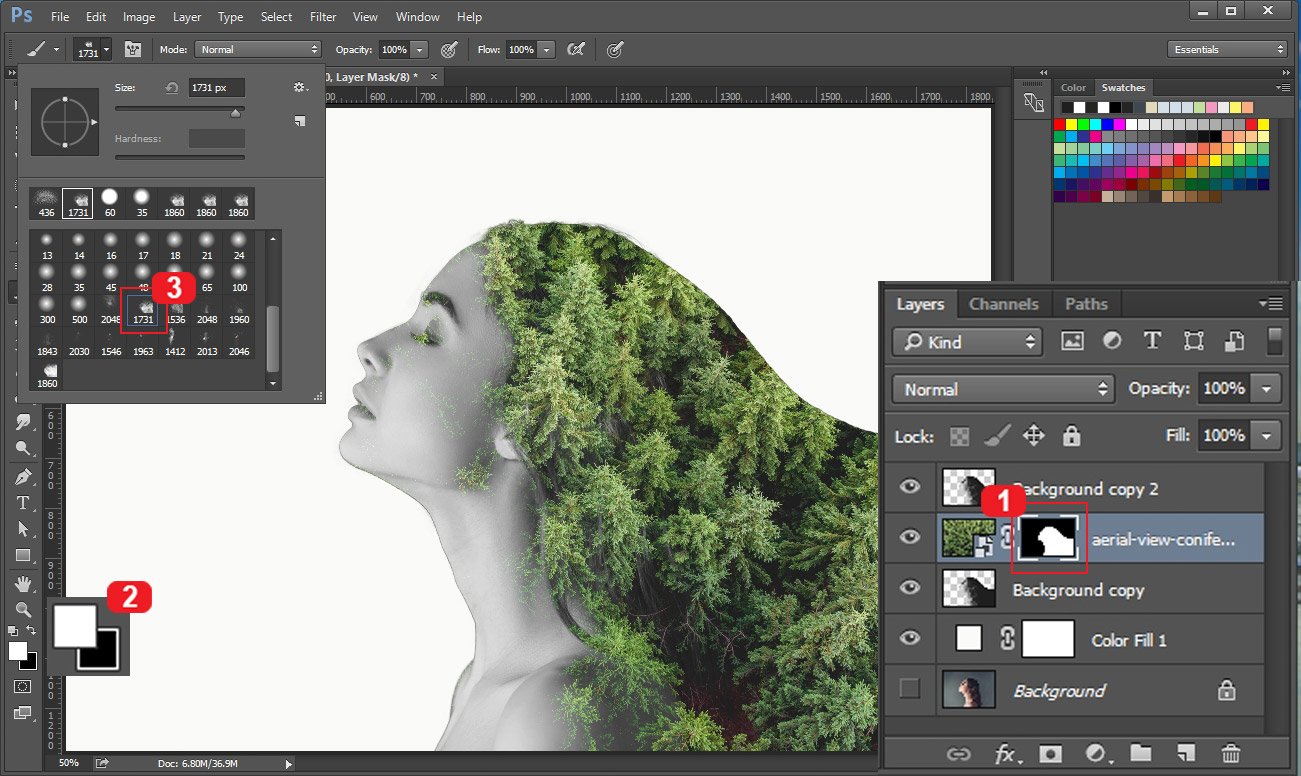1301x776 pixels.
Task: Enable pressure for opacity icon
Action: coord(449,49)
